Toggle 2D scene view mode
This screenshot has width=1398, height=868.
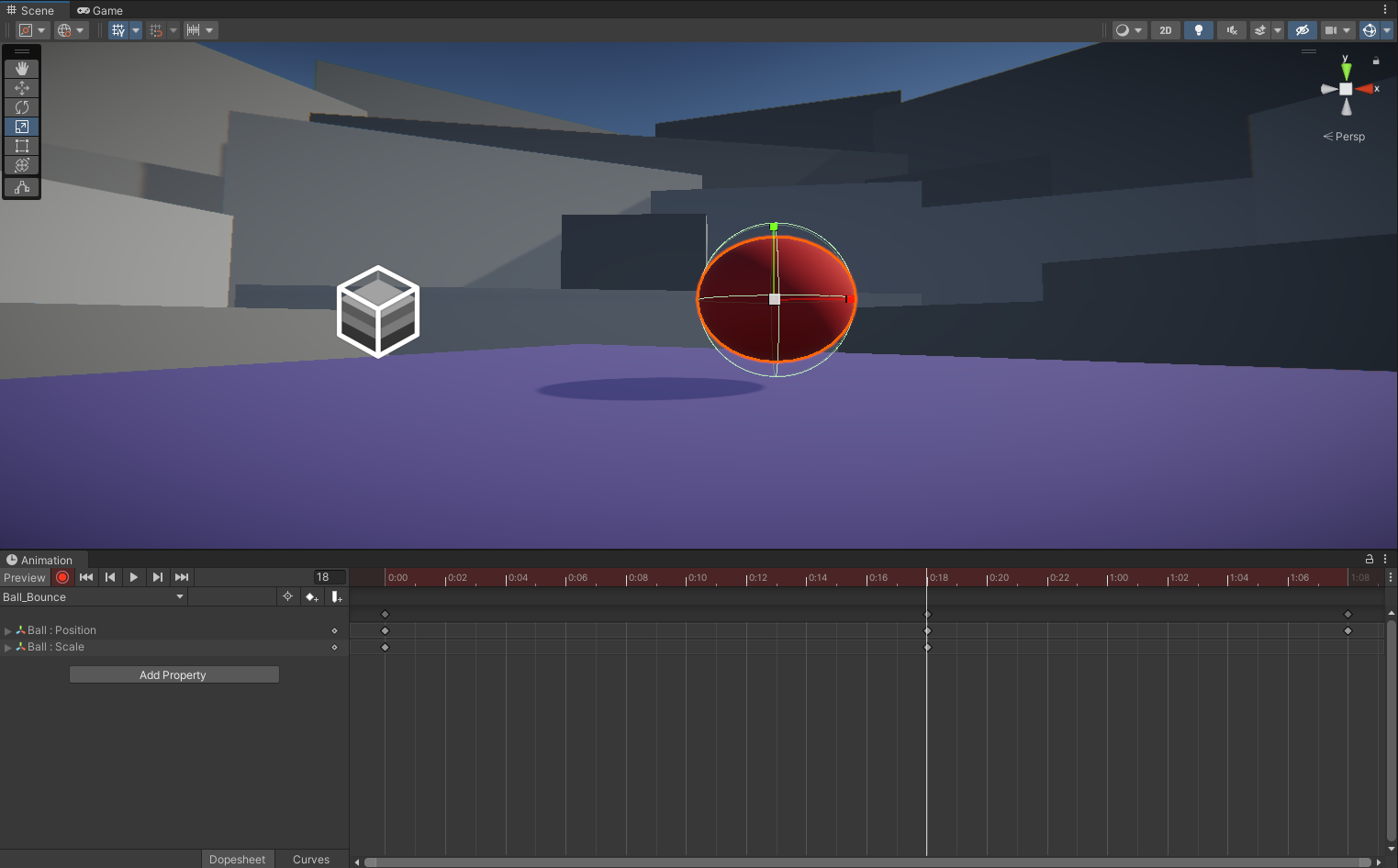tap(1166, 30)
